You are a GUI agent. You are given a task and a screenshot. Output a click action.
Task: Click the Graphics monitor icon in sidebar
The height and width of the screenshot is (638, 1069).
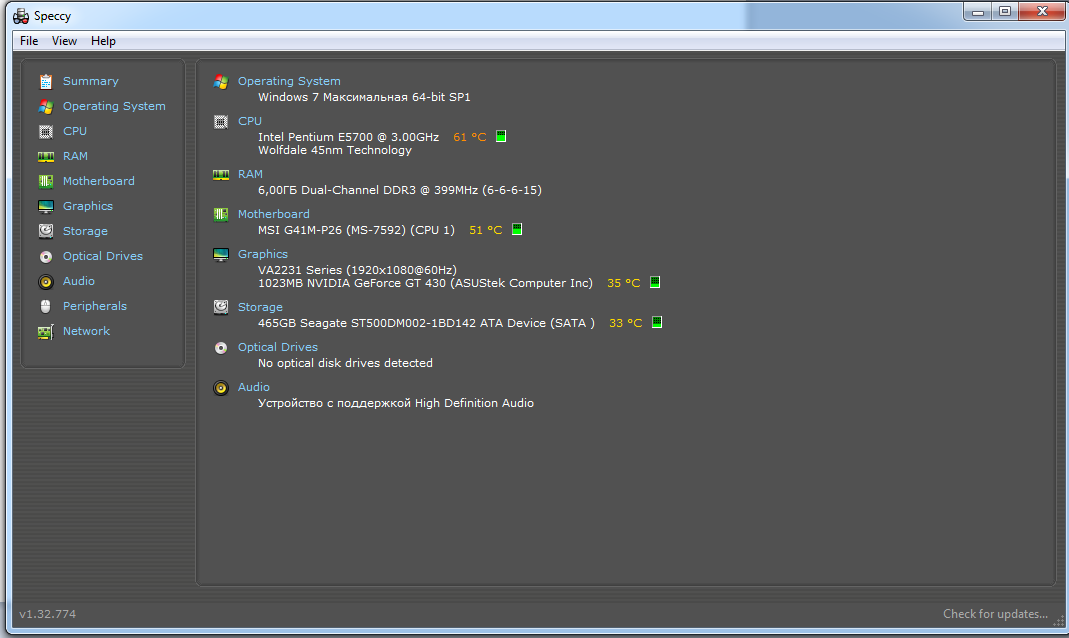46,207
